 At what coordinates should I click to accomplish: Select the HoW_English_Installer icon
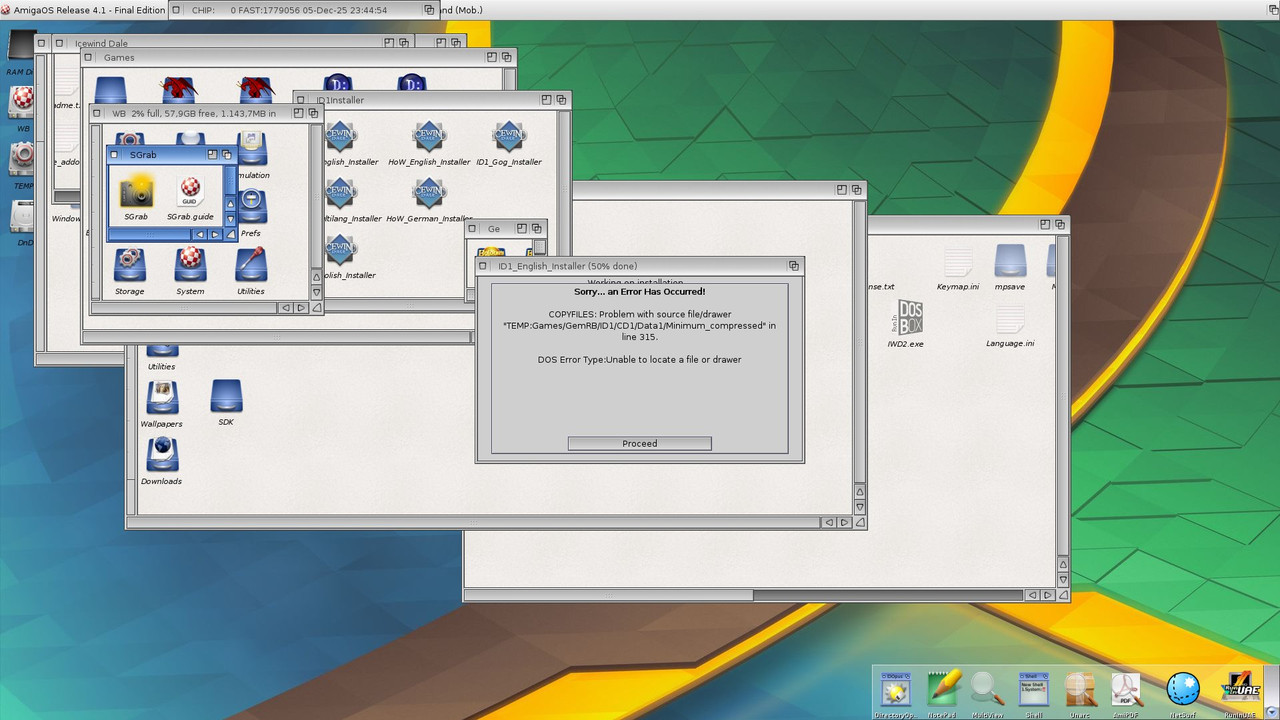pos(429,136)
